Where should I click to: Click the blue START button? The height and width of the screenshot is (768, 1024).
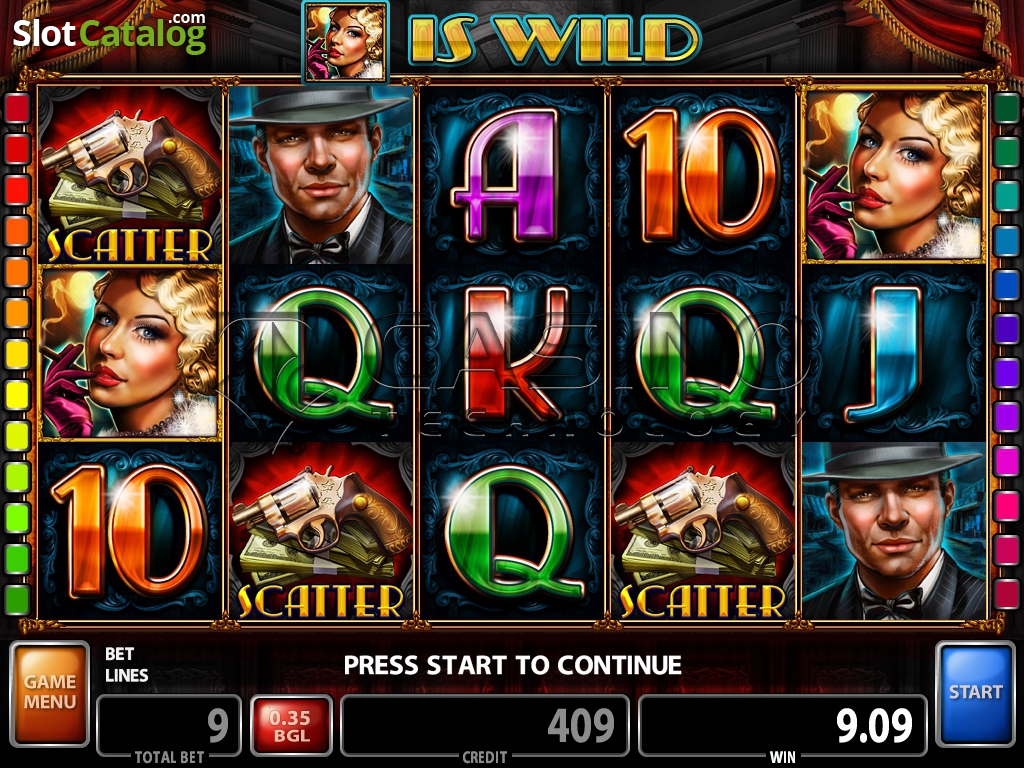coord(975,694)
